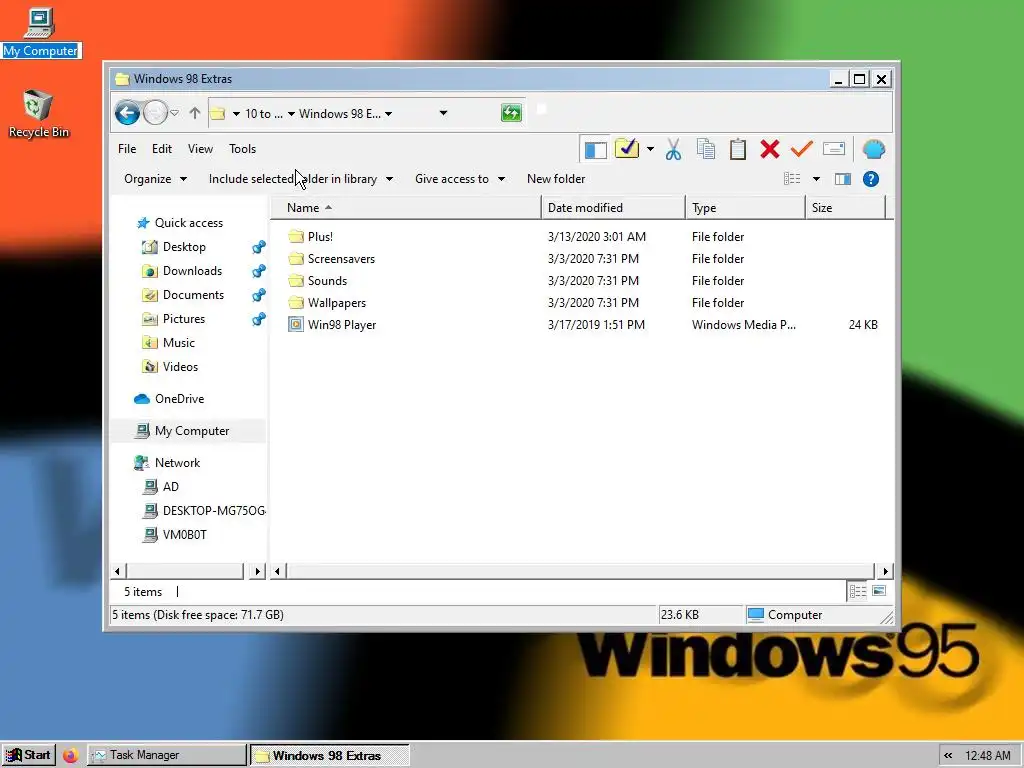The image size is (1024, 768).
Task: Change view with the view layout icon
Action: coord(792,179)
